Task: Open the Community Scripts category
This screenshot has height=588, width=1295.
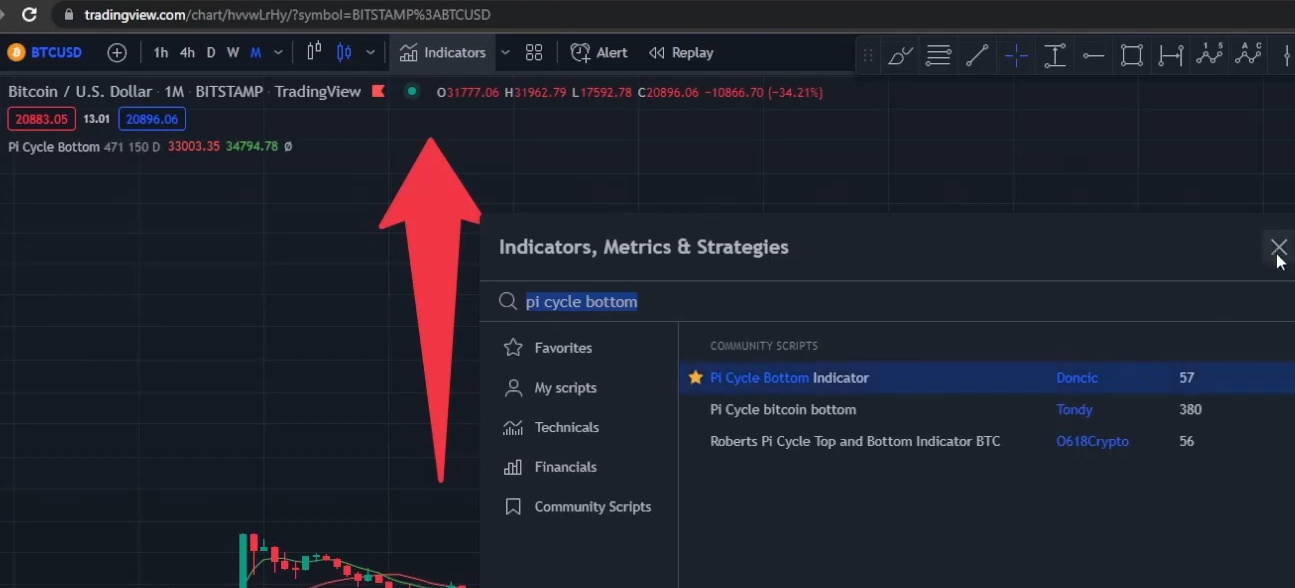Action: (x=578, y=507)
